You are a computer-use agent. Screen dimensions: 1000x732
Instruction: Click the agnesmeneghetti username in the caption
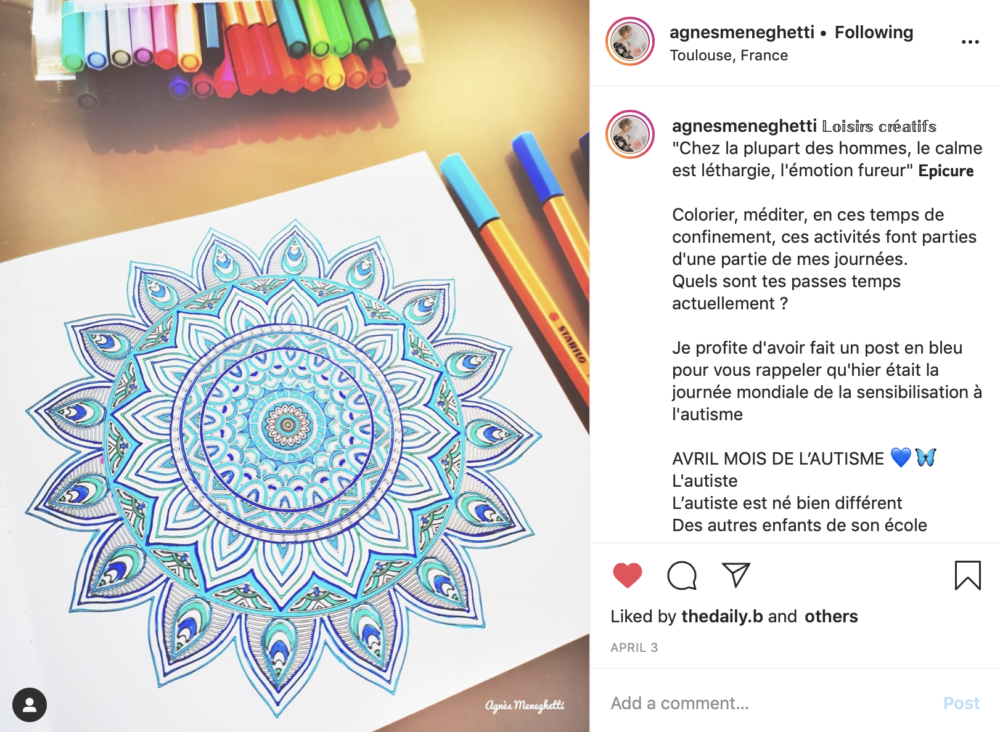[744, 126]
